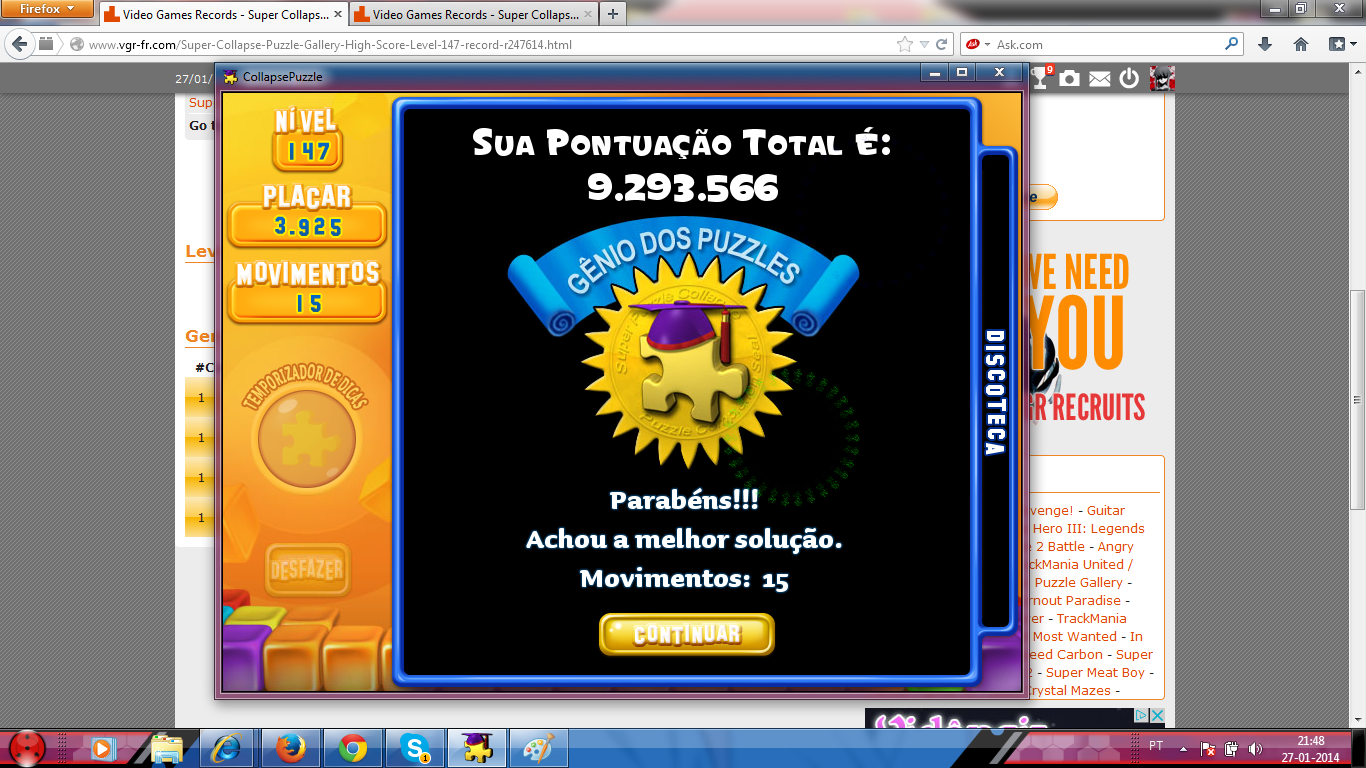Switch to the second Video Games Records tab

469,15
